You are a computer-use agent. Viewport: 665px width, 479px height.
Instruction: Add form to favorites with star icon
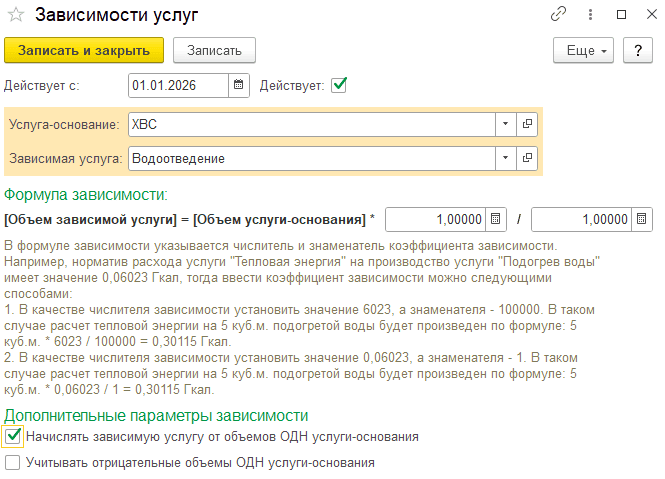pos(16,15)
